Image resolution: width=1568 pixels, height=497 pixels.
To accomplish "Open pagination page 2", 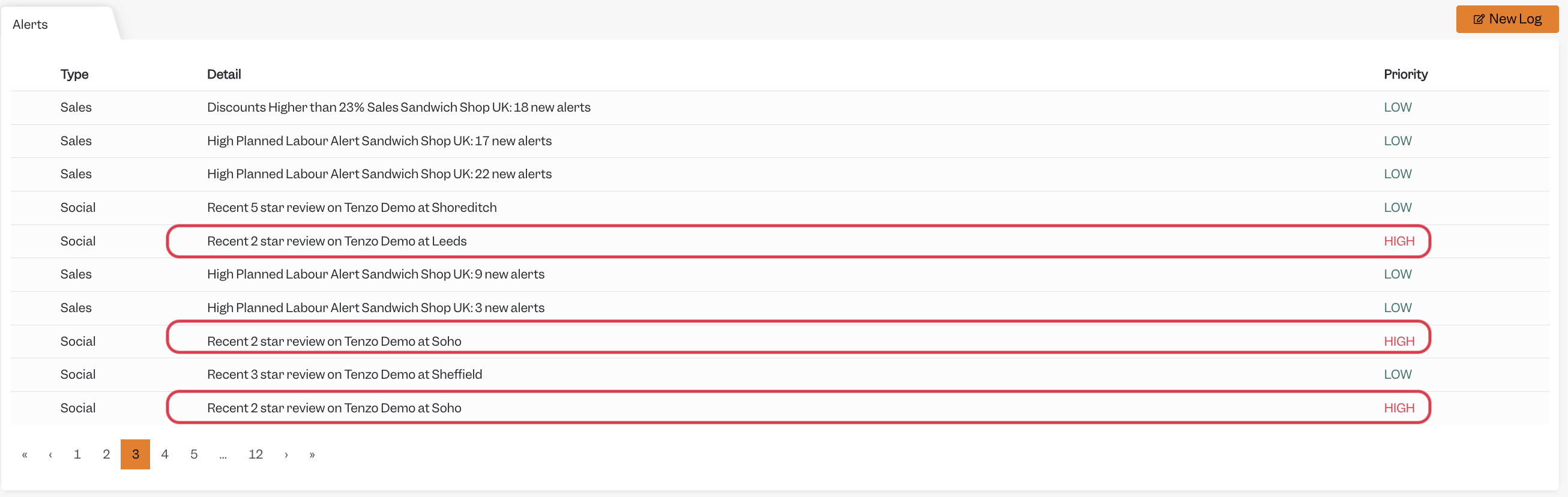I will [106, 454].
